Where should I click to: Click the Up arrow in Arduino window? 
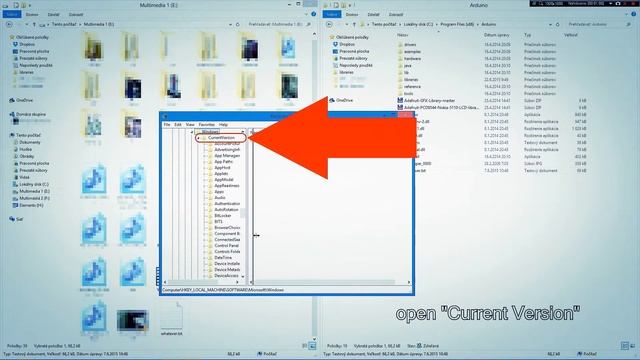tap(354, 24)
